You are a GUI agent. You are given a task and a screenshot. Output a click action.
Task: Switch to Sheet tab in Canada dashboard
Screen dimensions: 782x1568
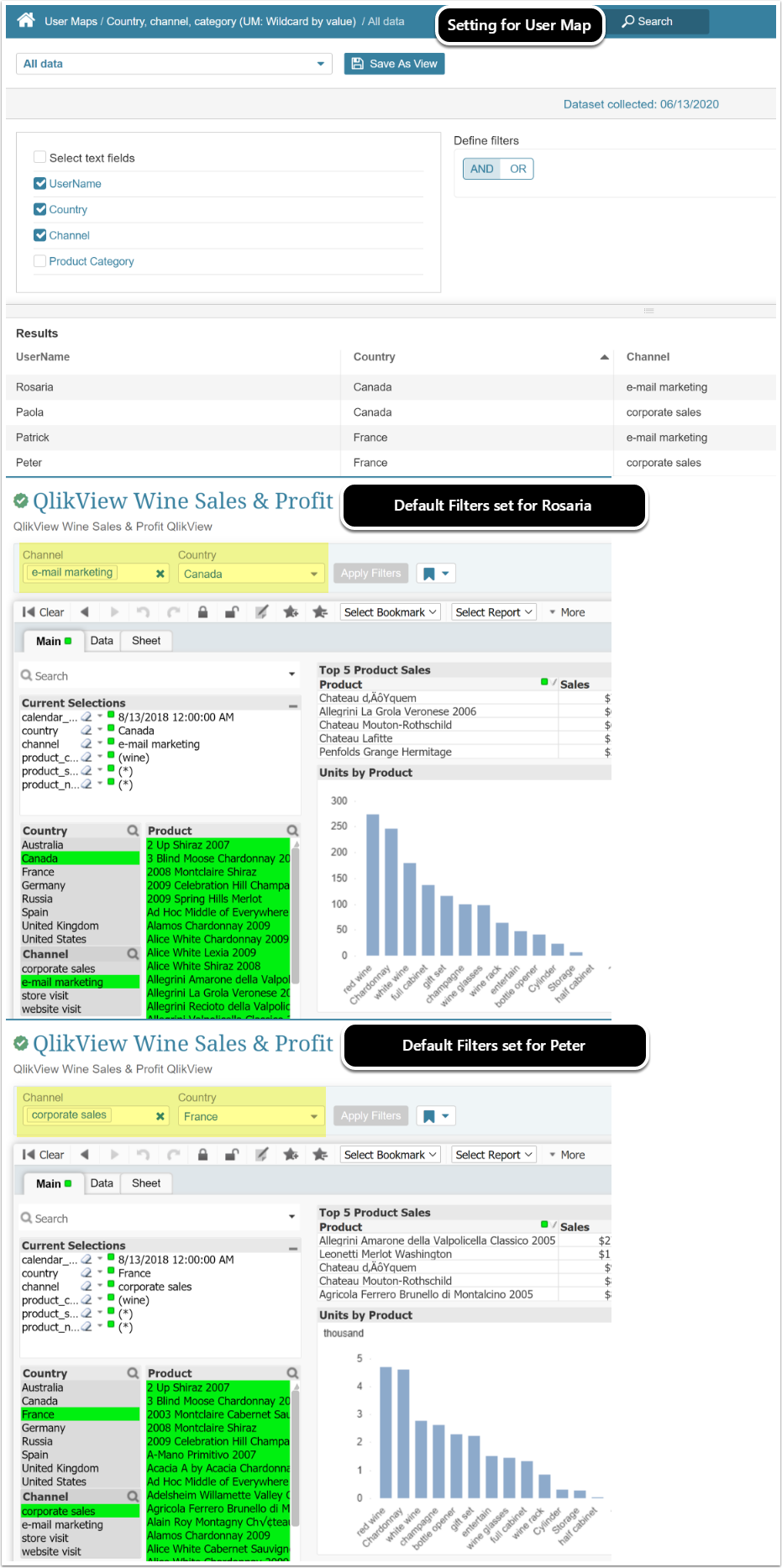146,641
